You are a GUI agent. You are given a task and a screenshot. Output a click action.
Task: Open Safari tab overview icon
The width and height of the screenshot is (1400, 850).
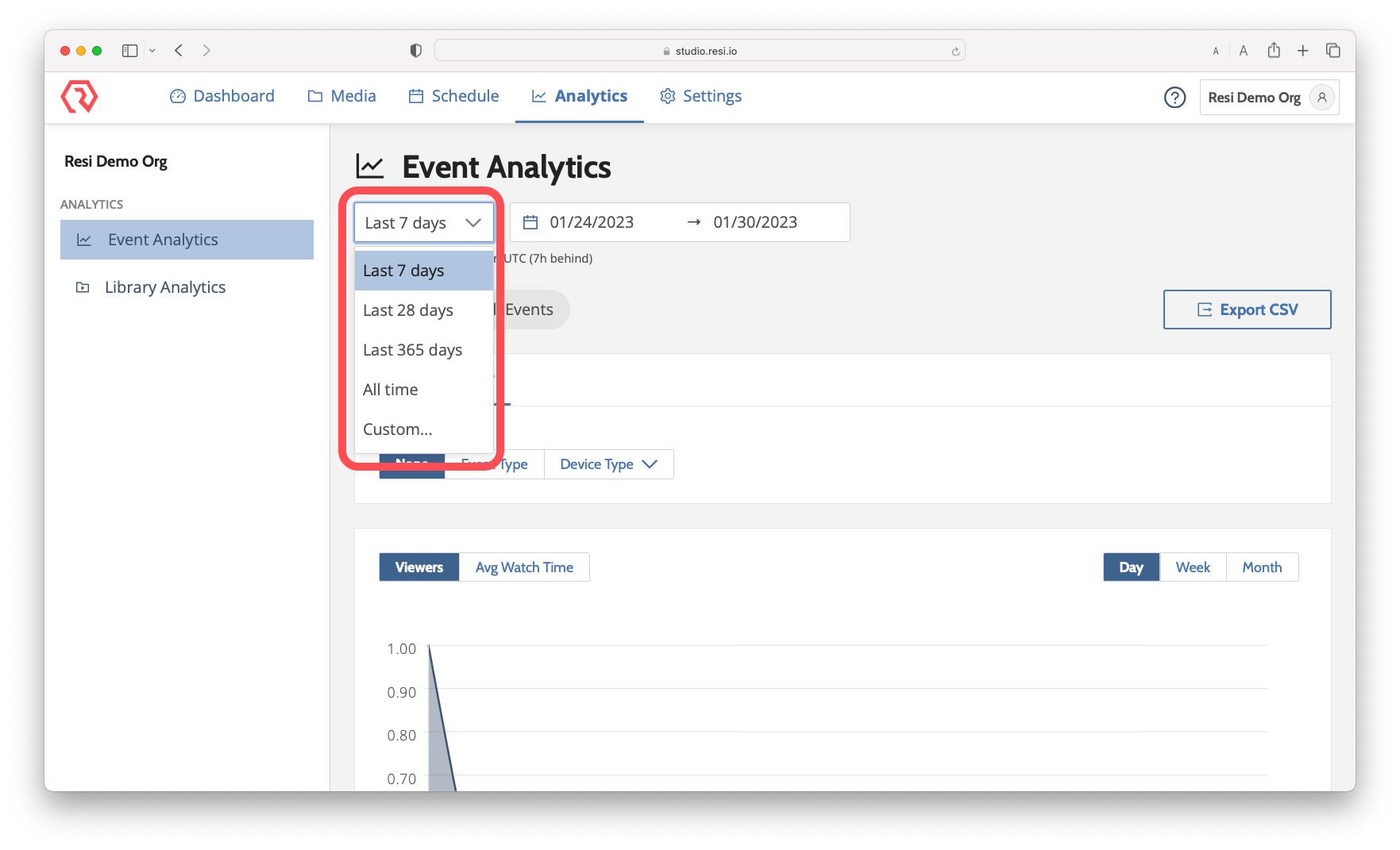[x=1333, y=51]
